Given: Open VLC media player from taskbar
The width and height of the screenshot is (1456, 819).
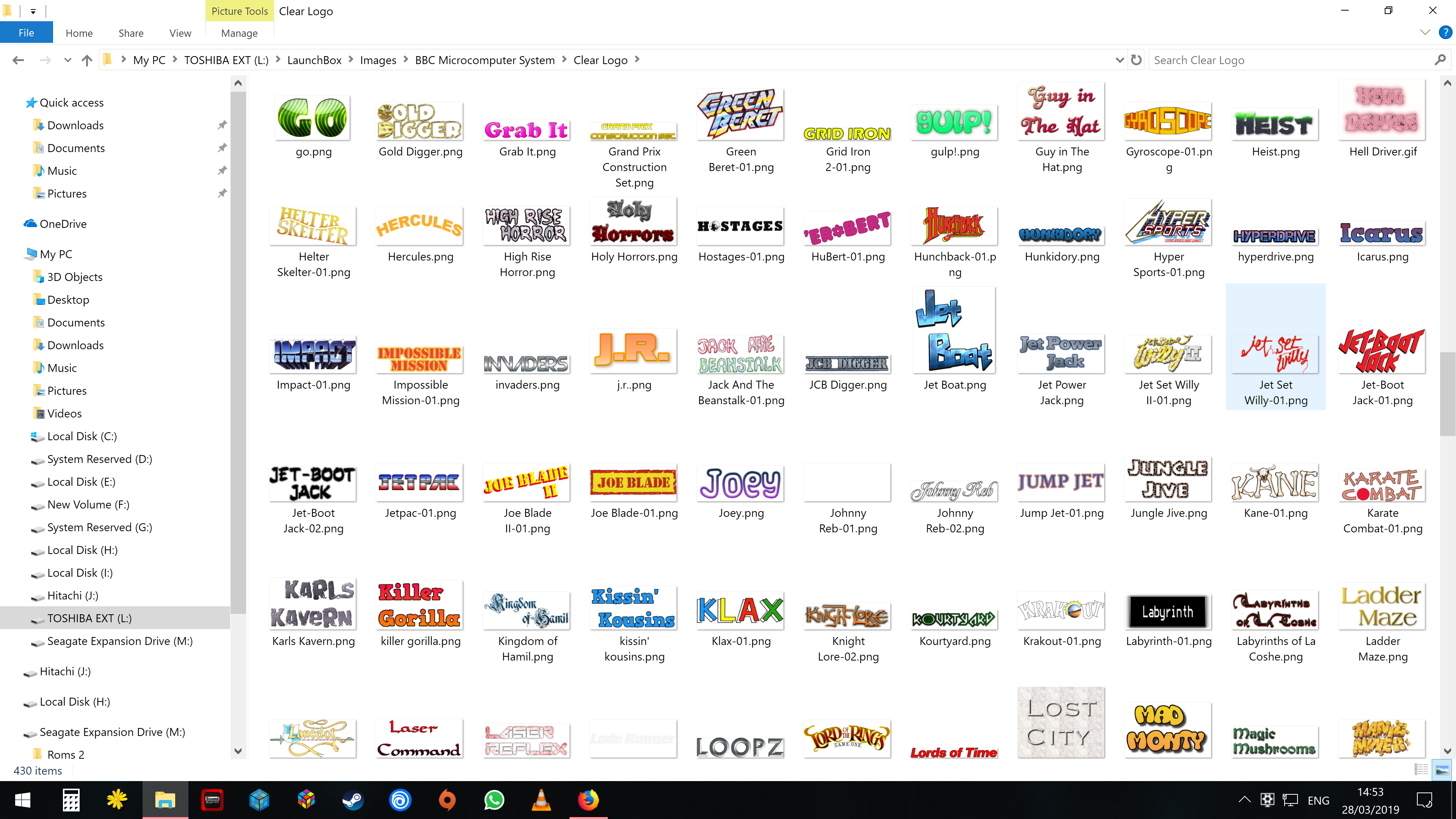Looking at the screenshot, I should pyautogui.click(x=541, y=800).
